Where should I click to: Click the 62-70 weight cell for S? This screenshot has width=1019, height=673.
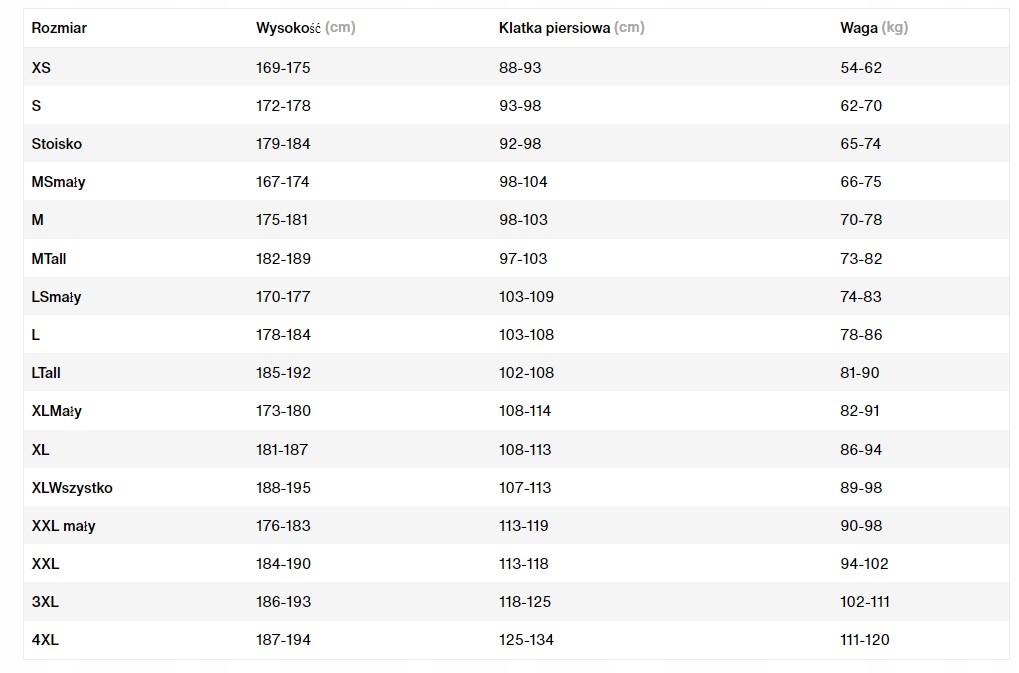861,106
